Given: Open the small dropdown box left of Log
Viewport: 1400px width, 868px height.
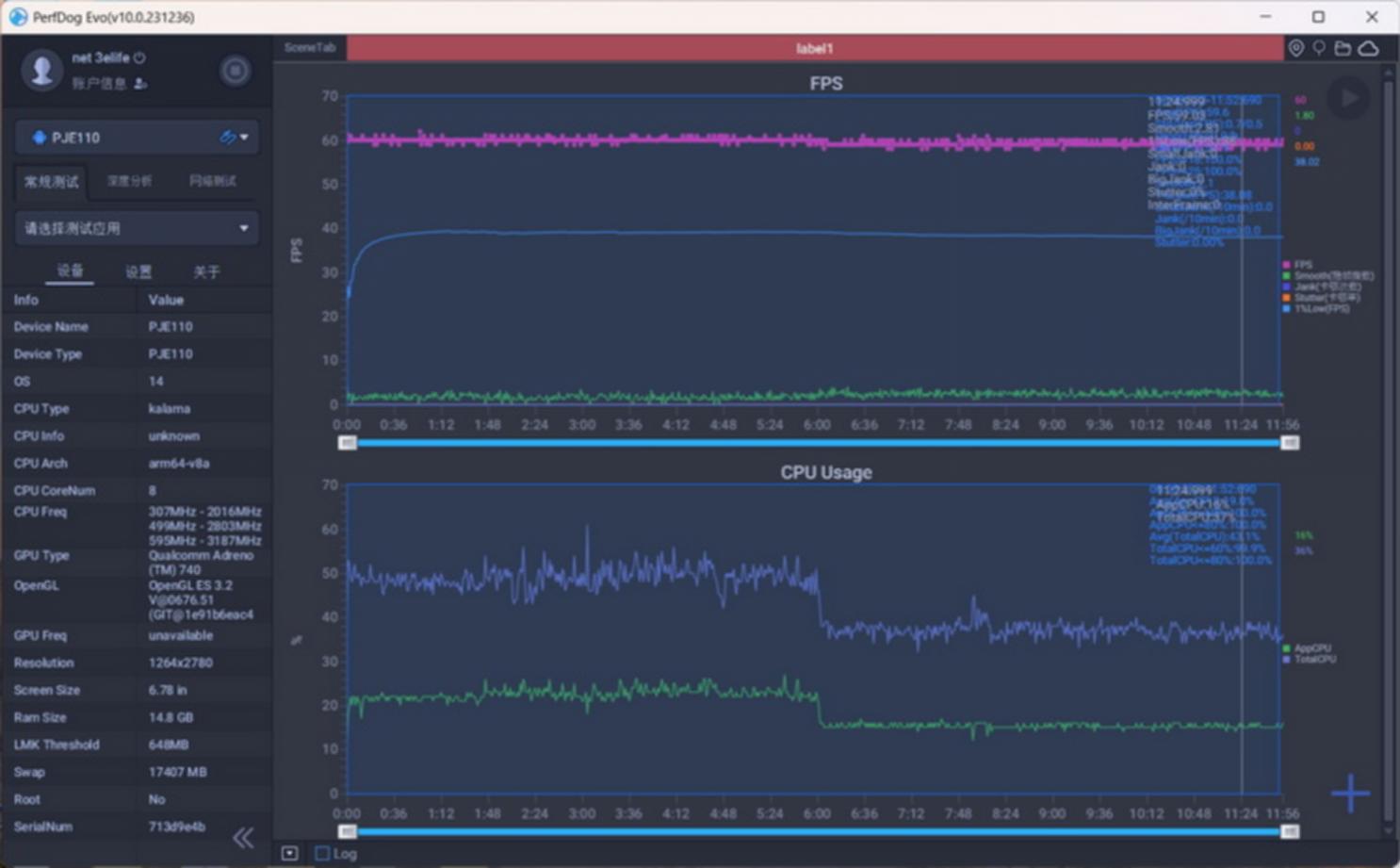Looking at the screenshot, I should [290, 854].
